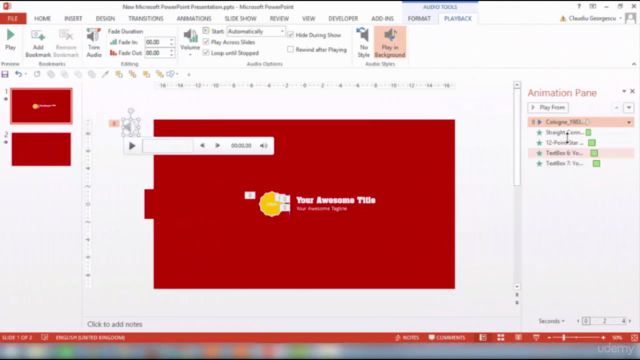This screenshot has width=640, height=360.
Task: Open the FORMAT tab under Audio Tools
Action: click(419, 18)
